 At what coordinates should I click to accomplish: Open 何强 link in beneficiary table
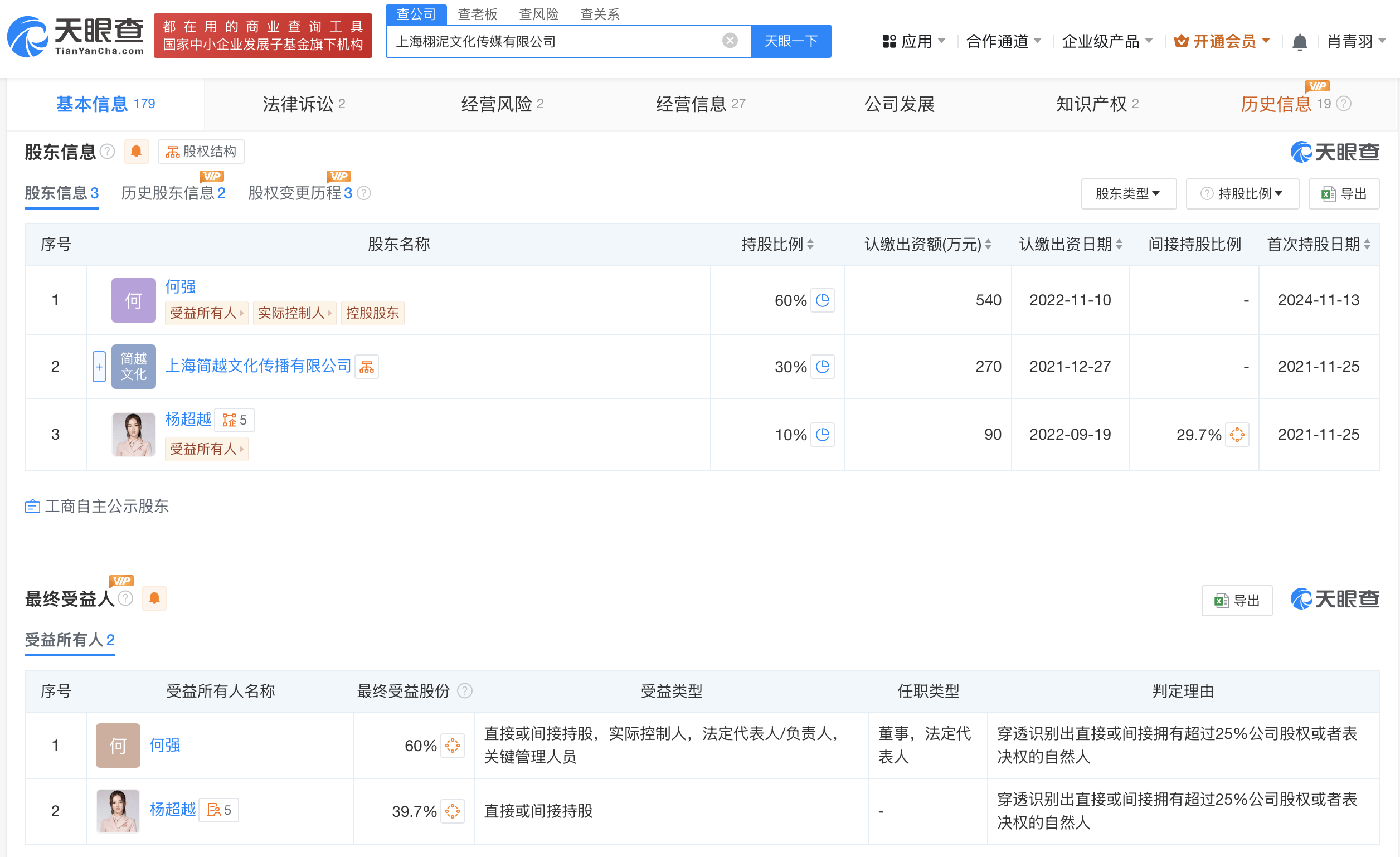[x=165, y=746]
